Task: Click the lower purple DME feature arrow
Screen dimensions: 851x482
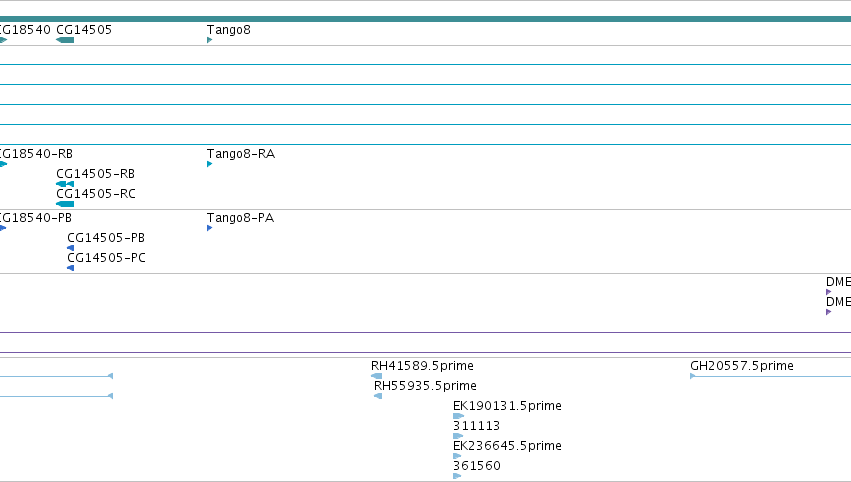Action: point(828,312)
